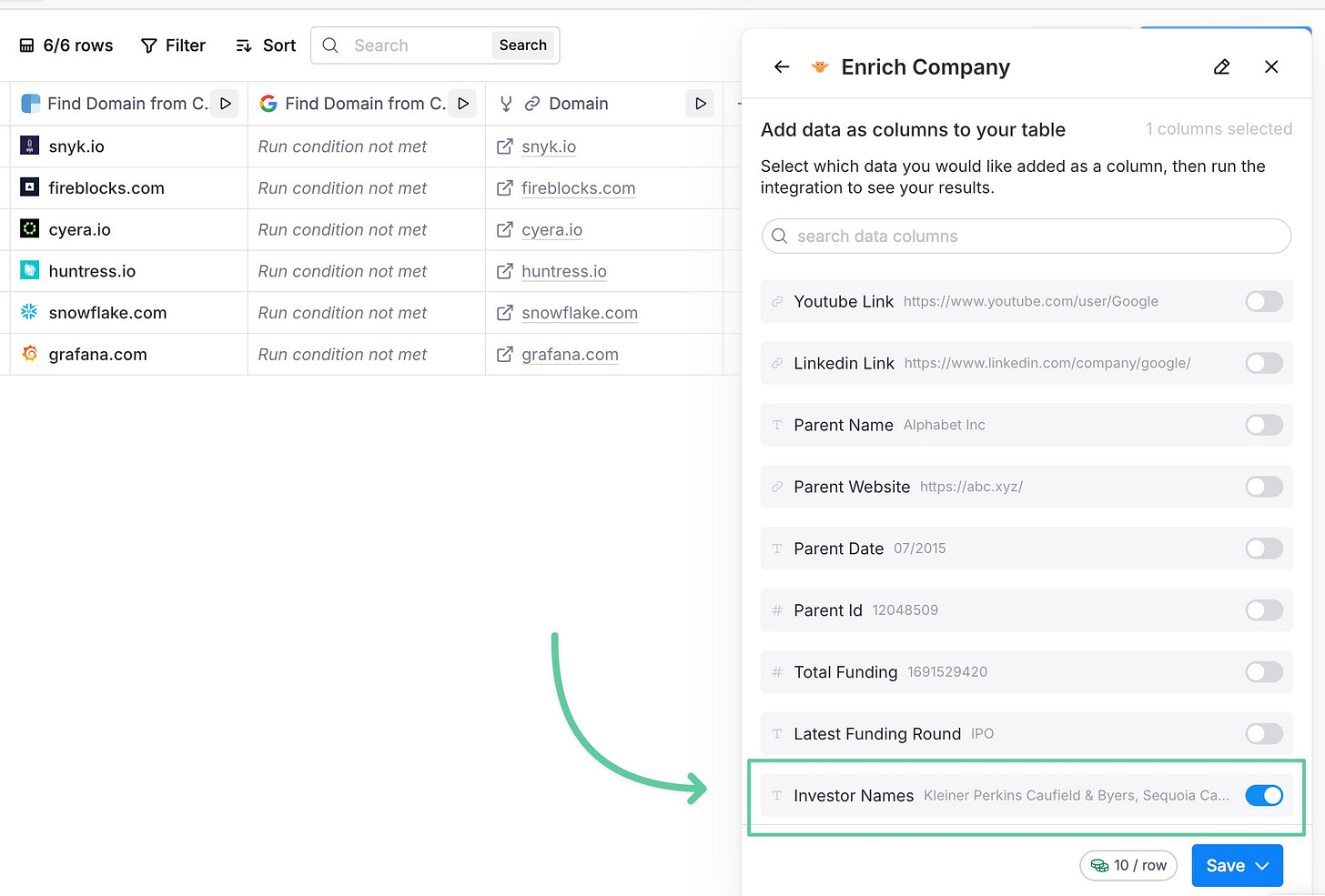Open external link icon for snyk.io
The height and width of the screenshot is (896, 1325).
(505, 146)
